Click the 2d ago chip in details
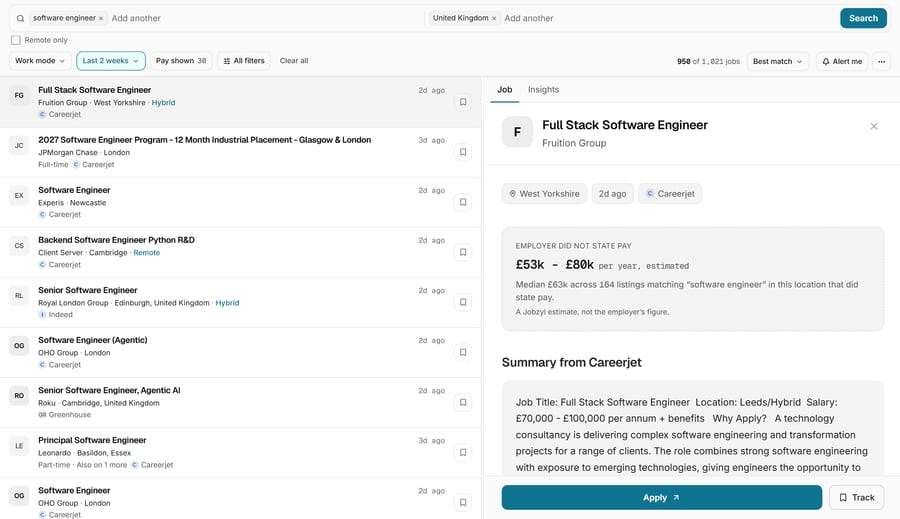The width and height of the screenshot is (900, 519). coord(612,193)
